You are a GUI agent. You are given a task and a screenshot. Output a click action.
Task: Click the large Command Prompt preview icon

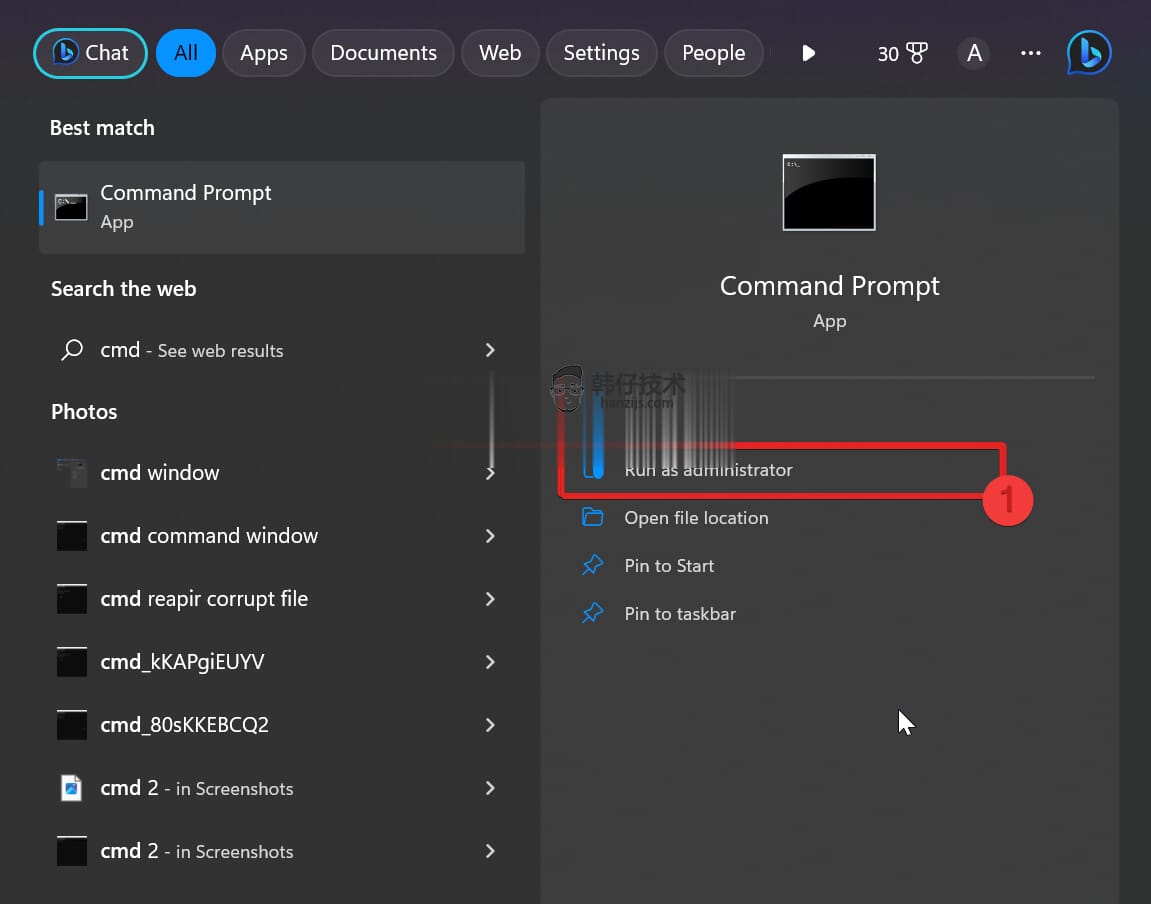tap(829, 193)
